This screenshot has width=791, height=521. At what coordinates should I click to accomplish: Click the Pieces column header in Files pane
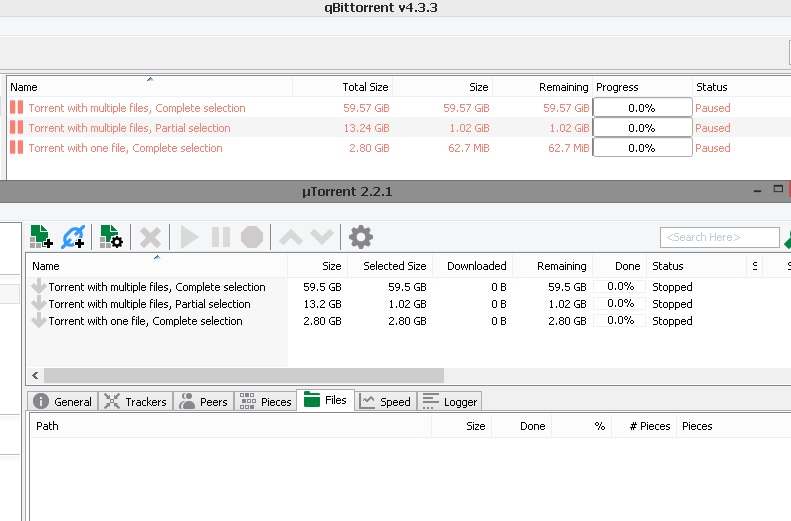[x=733, y=426]
